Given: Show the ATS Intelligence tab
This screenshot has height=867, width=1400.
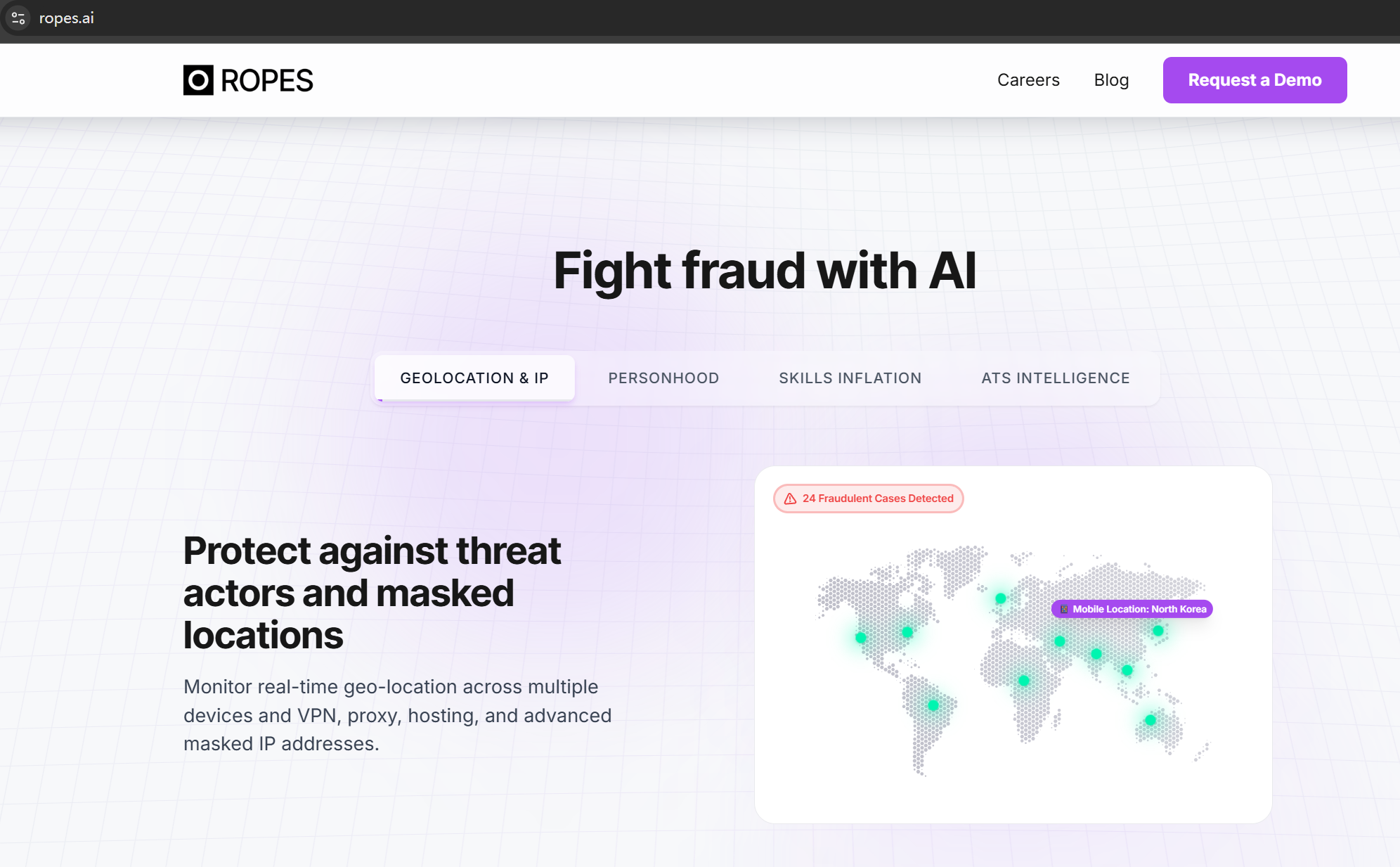Looking at the screenshot, I should tap(1056, 378).
